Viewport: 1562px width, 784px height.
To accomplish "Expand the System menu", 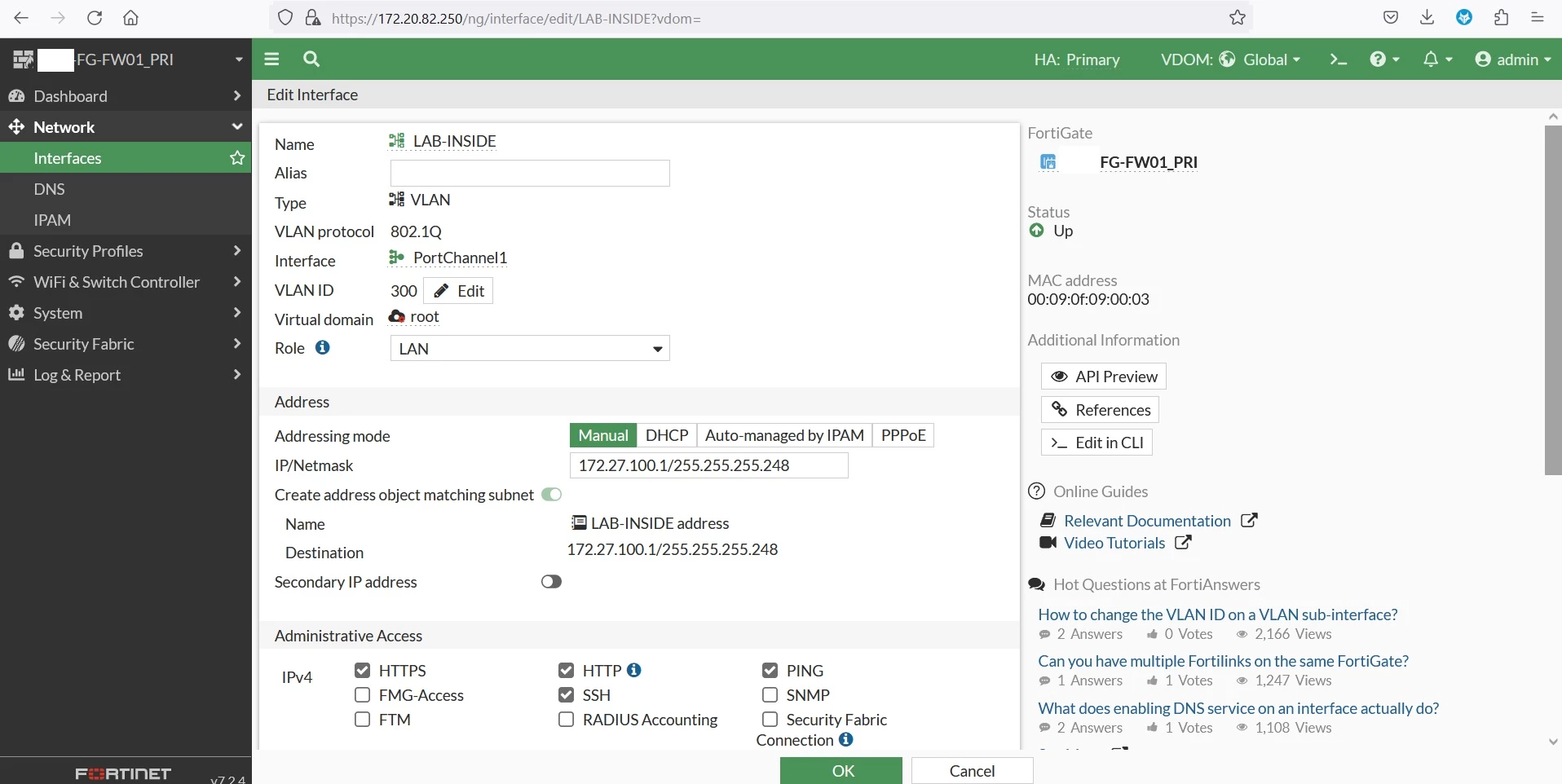I will click(x=126, y=313).
